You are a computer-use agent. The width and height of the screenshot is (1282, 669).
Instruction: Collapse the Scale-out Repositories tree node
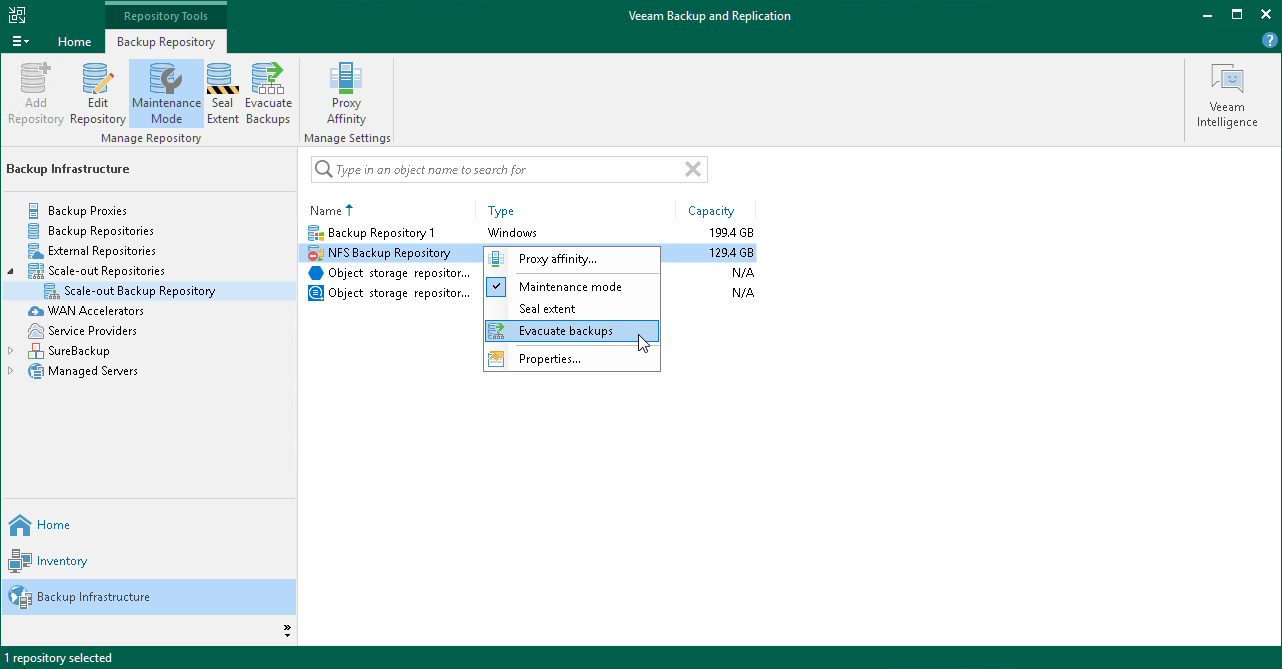(x=8, y=270)
